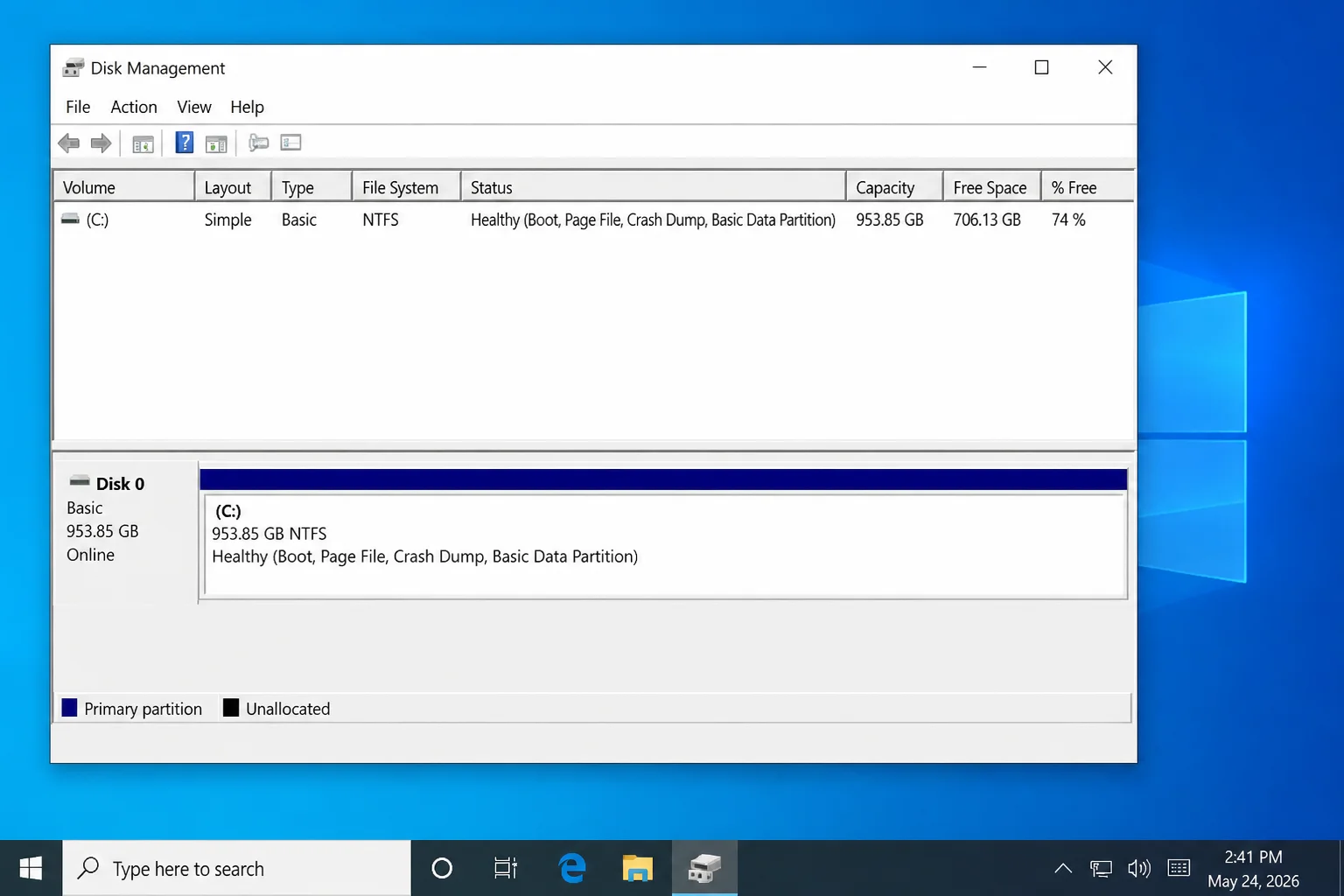Open the touch keyboard tray icon
The width and height of the screenshot is (1344, 896).
click(1179, 868)
